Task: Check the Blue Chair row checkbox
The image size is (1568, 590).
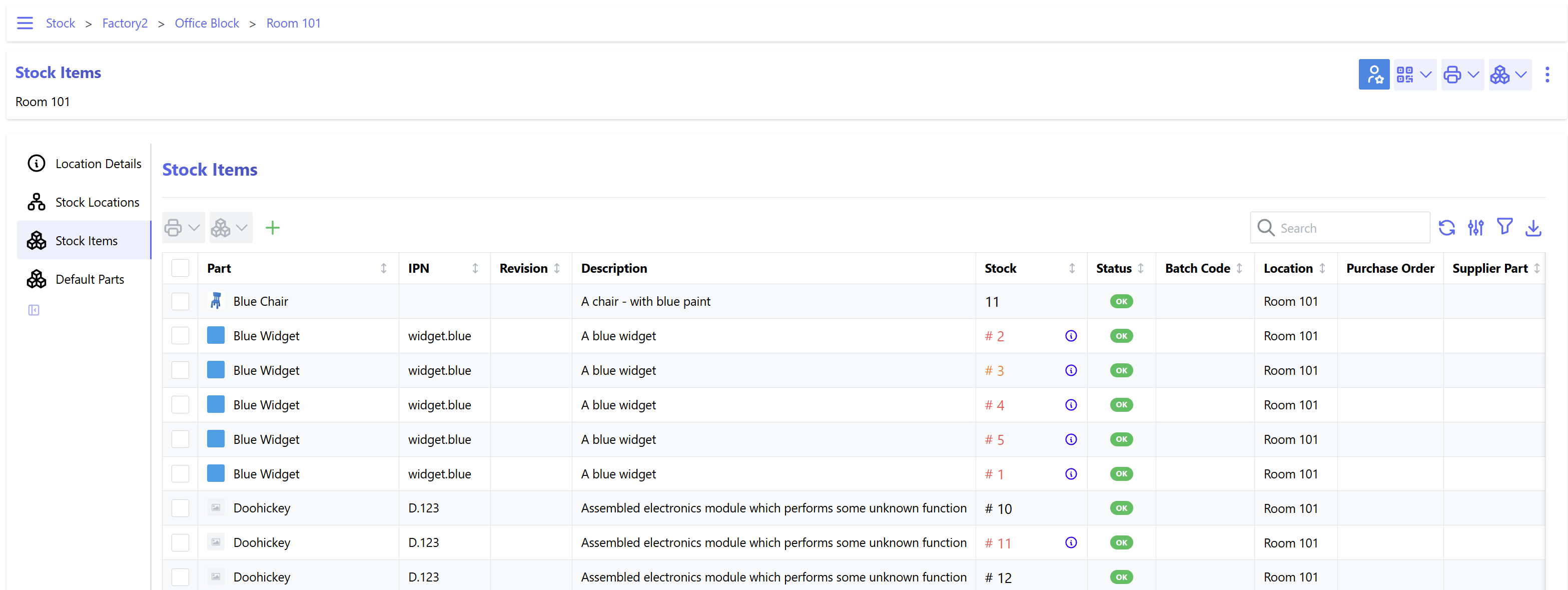Action: [180, 301]
